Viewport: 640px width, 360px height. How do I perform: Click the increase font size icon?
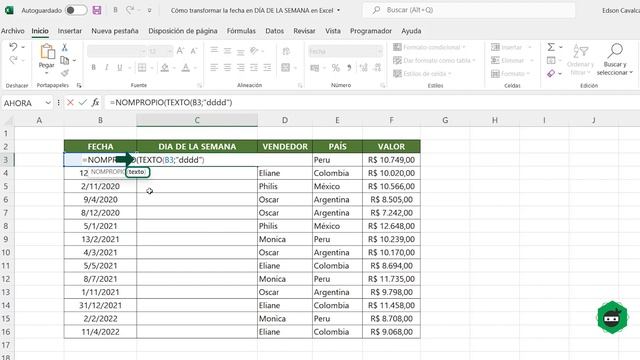click(180, 51)
